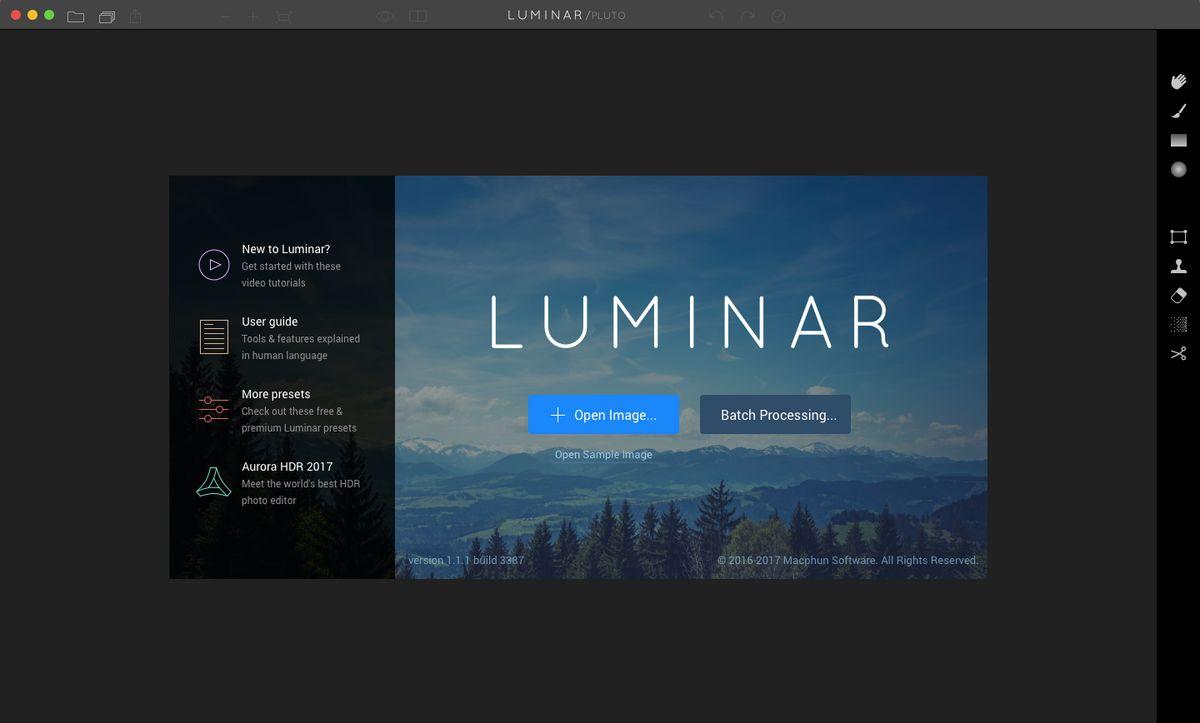The image size is (1200, 723).
Task: Select the Gradient mask tool
Action: click(x=1179, y=141)
